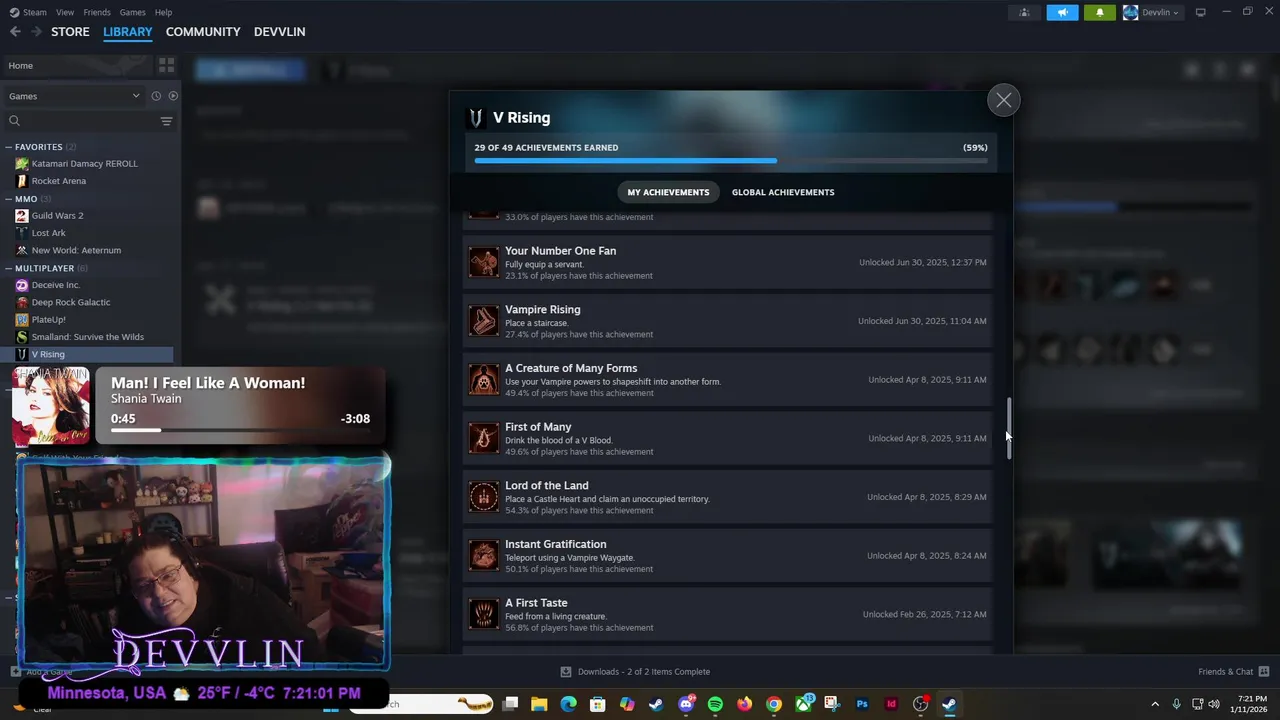This screenshot has width=1280, height=720.
Task: Select Deceive Inc. in library
Action: pyautogui.click(x=55, y=285)
